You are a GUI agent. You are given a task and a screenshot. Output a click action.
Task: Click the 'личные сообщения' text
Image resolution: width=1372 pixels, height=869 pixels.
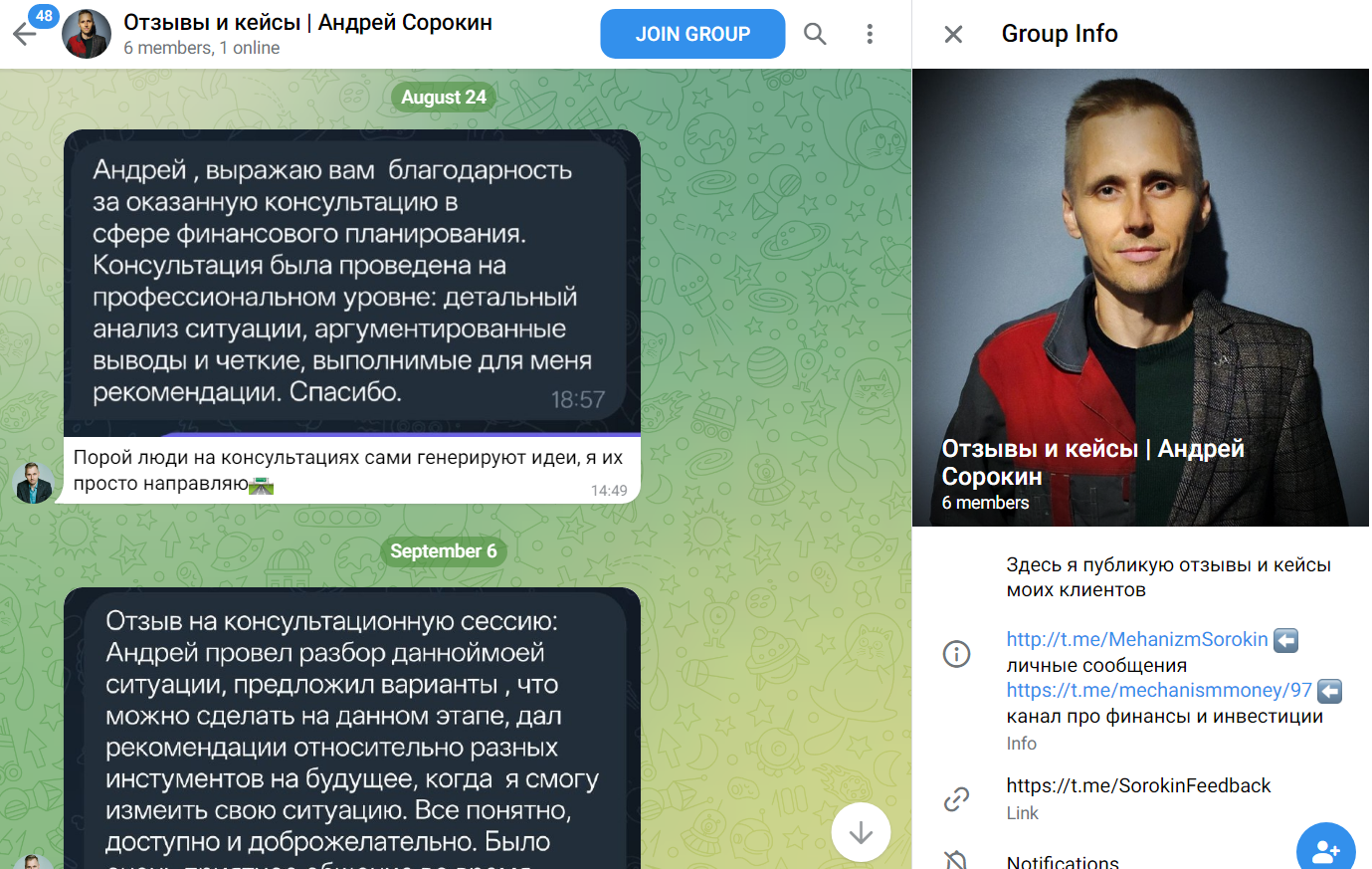coord(1096,665)
